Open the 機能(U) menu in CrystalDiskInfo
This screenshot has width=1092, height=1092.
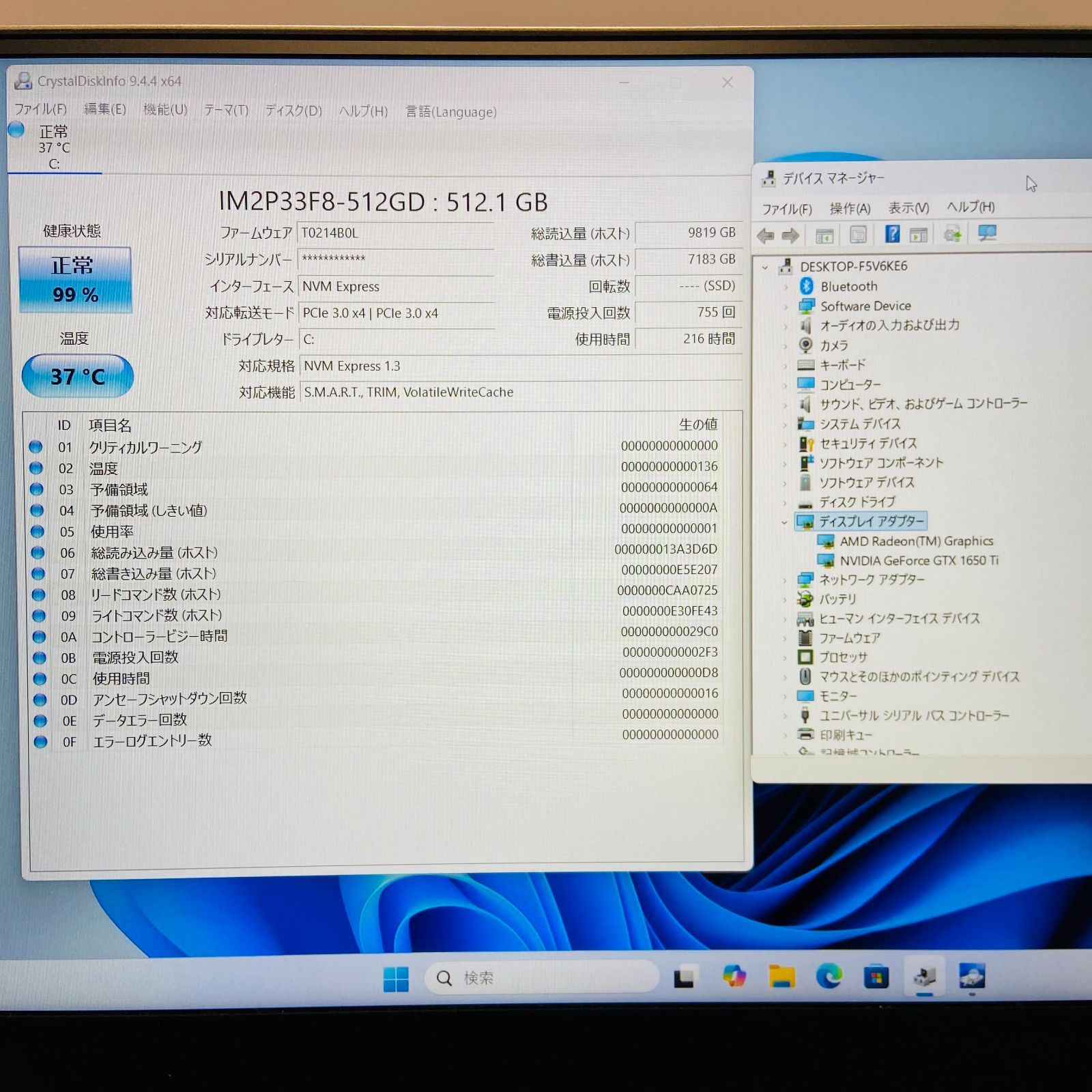165,109
